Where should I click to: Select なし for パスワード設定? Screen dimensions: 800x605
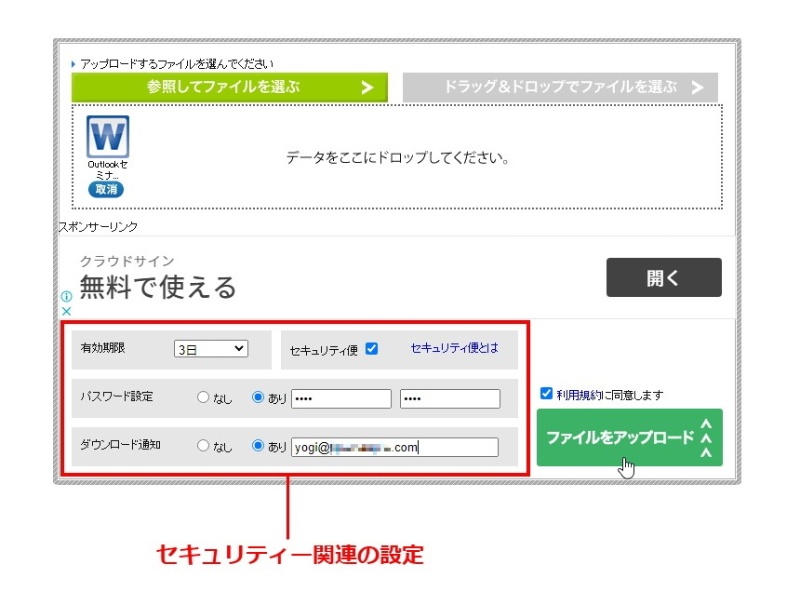pos(203,397)
